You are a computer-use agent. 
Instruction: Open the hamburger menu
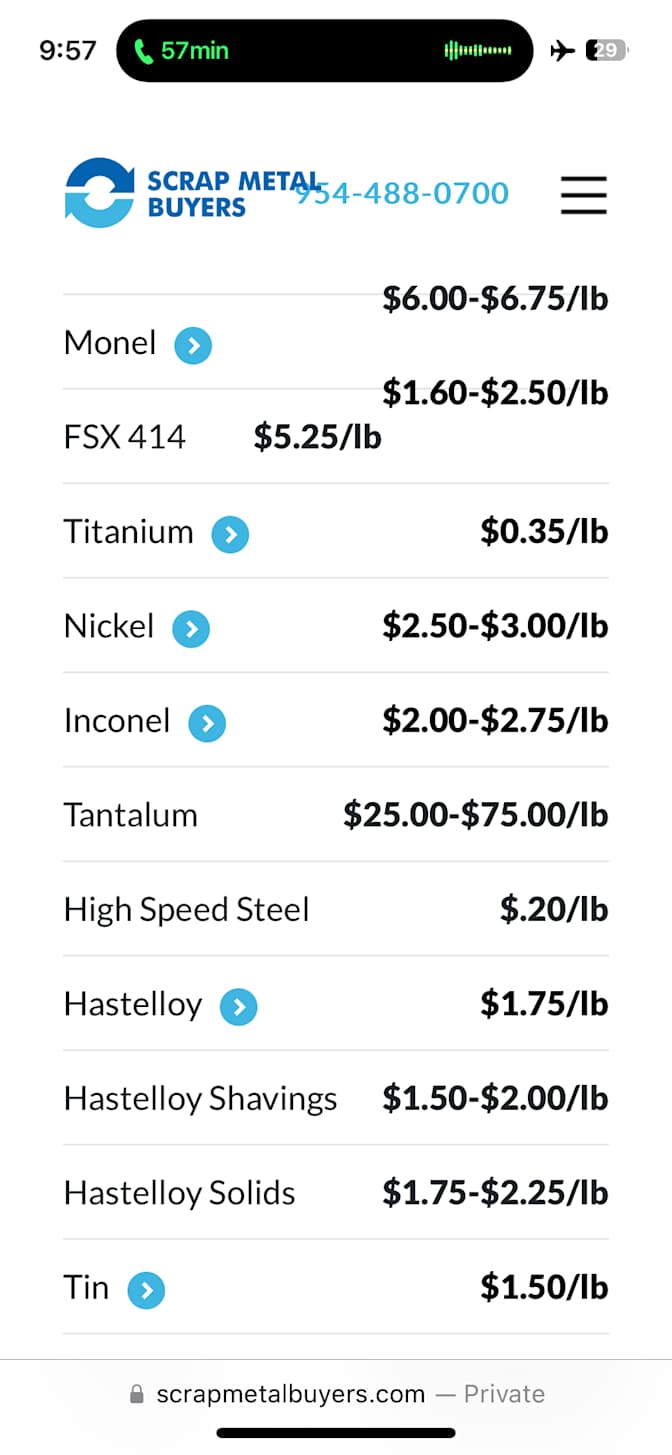click(x=584, y=194)
